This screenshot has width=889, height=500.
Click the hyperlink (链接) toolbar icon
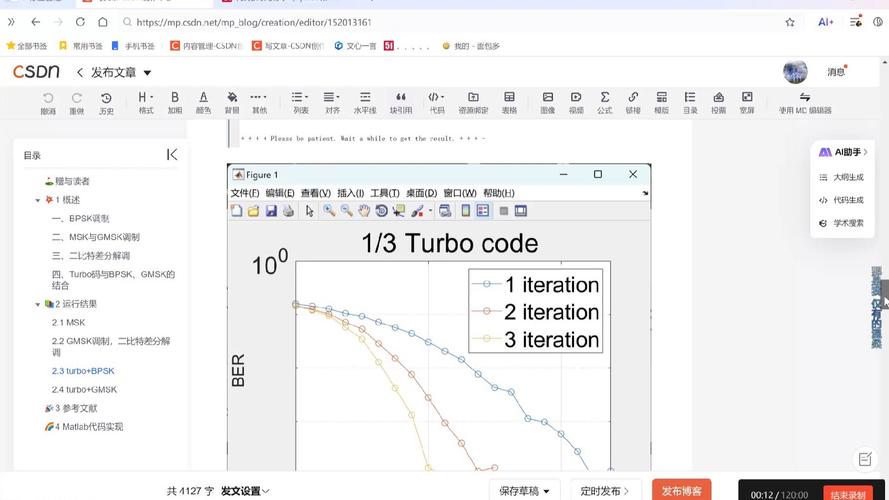coord(633,102)
